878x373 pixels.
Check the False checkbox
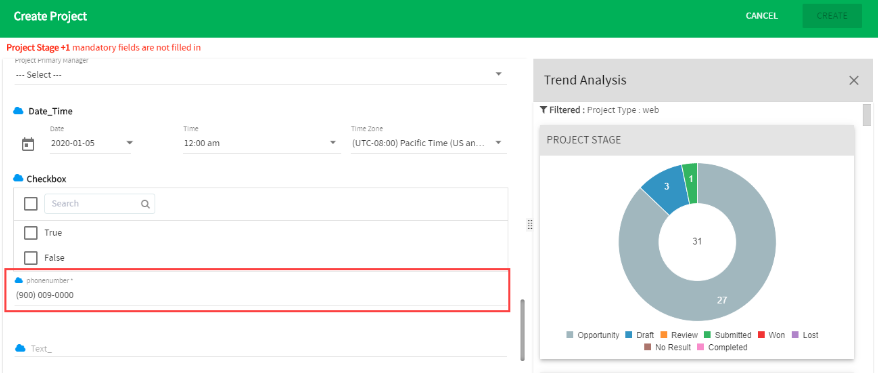click(x=30, y=258)
